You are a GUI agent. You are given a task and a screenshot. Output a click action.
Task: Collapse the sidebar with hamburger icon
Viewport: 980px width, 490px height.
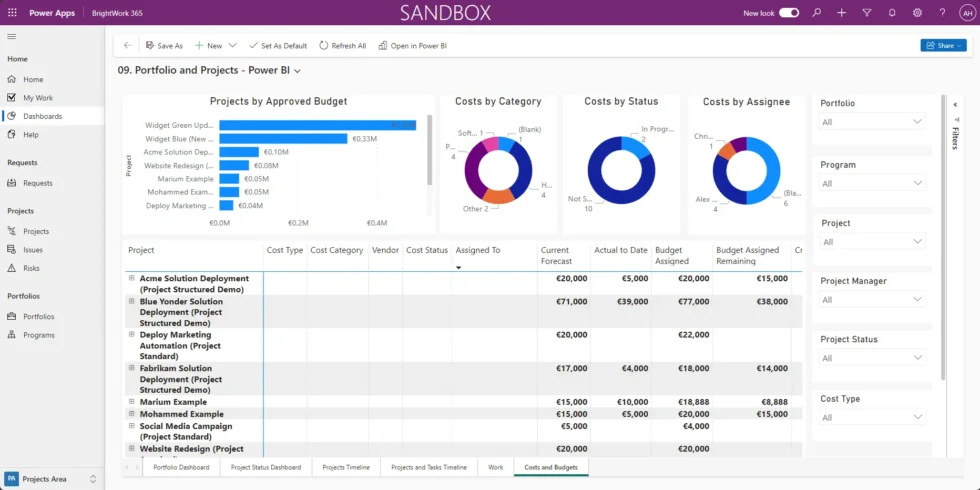[12, 37]
